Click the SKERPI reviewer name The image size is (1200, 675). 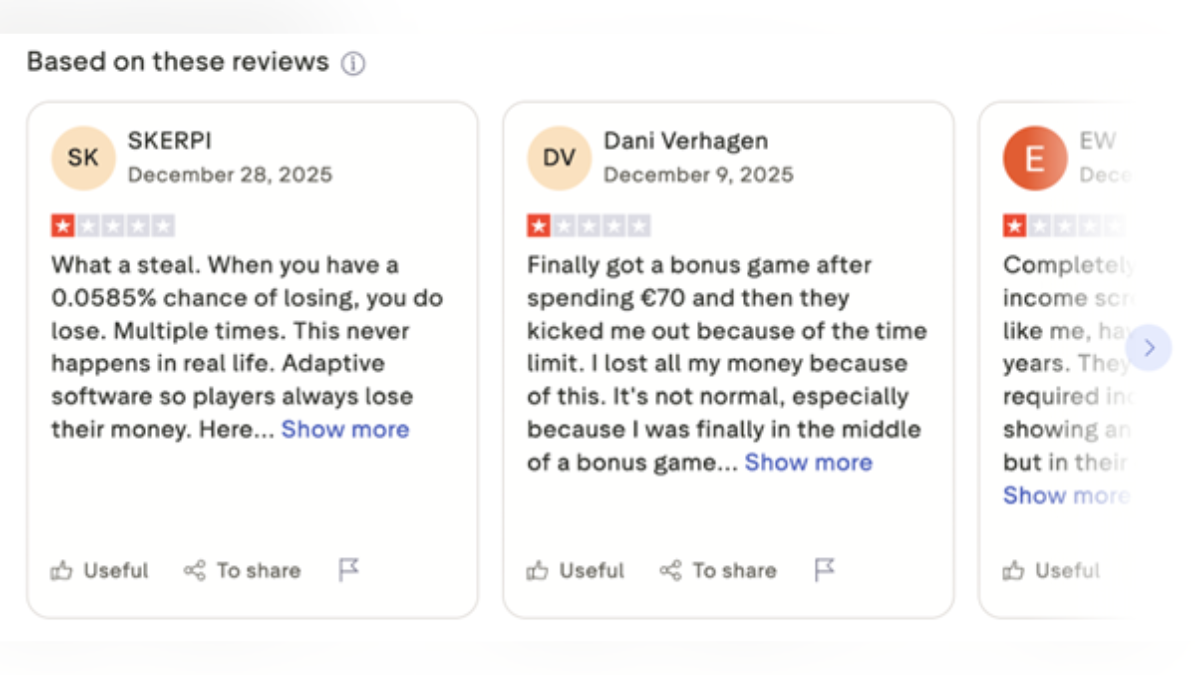170,141
